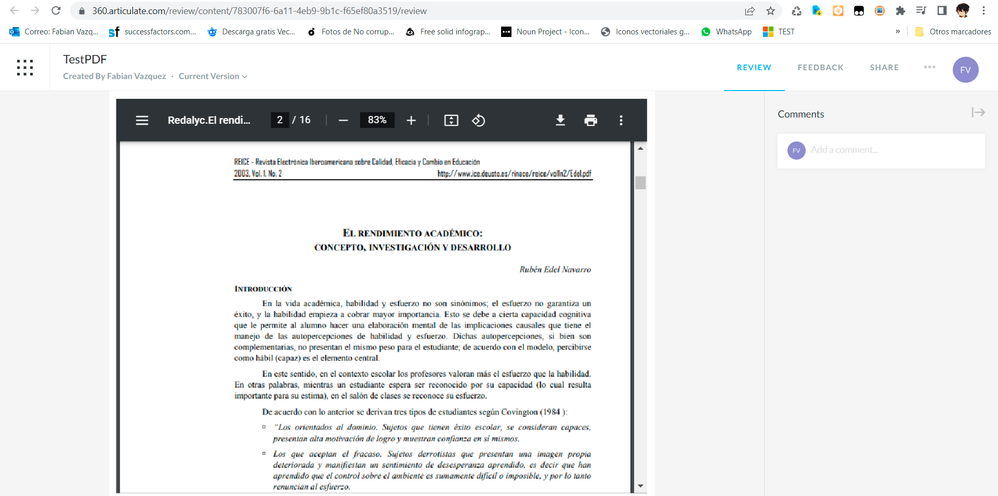Switch to the FEEDBACK tab
998x496 pixels.
pos(820,67)
